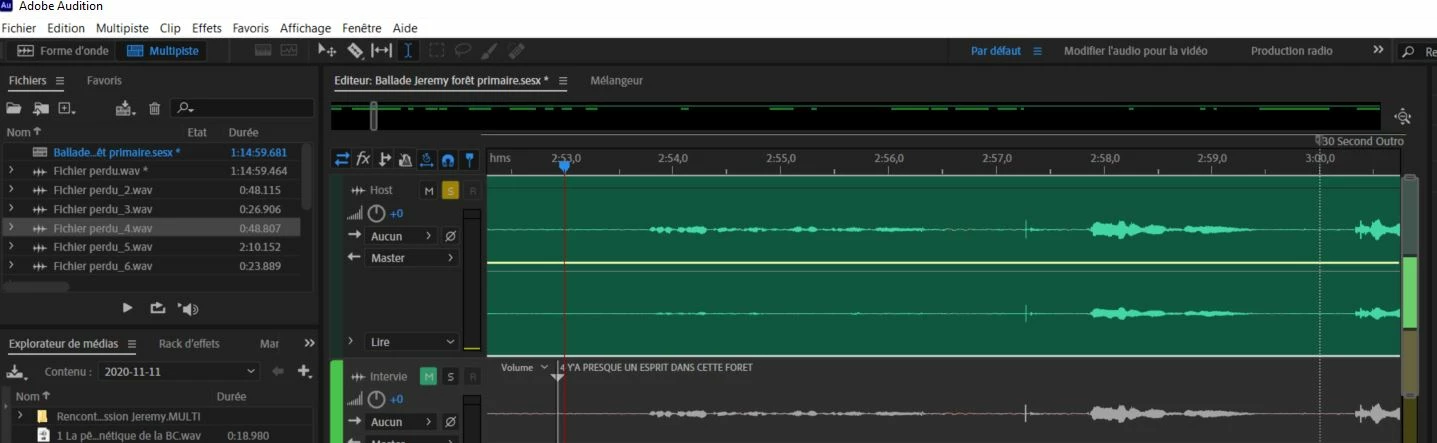Image resolution: width=1437 pixels, height=443 pixels.
Task: Mute the Host track
Action: pos(429,190)
